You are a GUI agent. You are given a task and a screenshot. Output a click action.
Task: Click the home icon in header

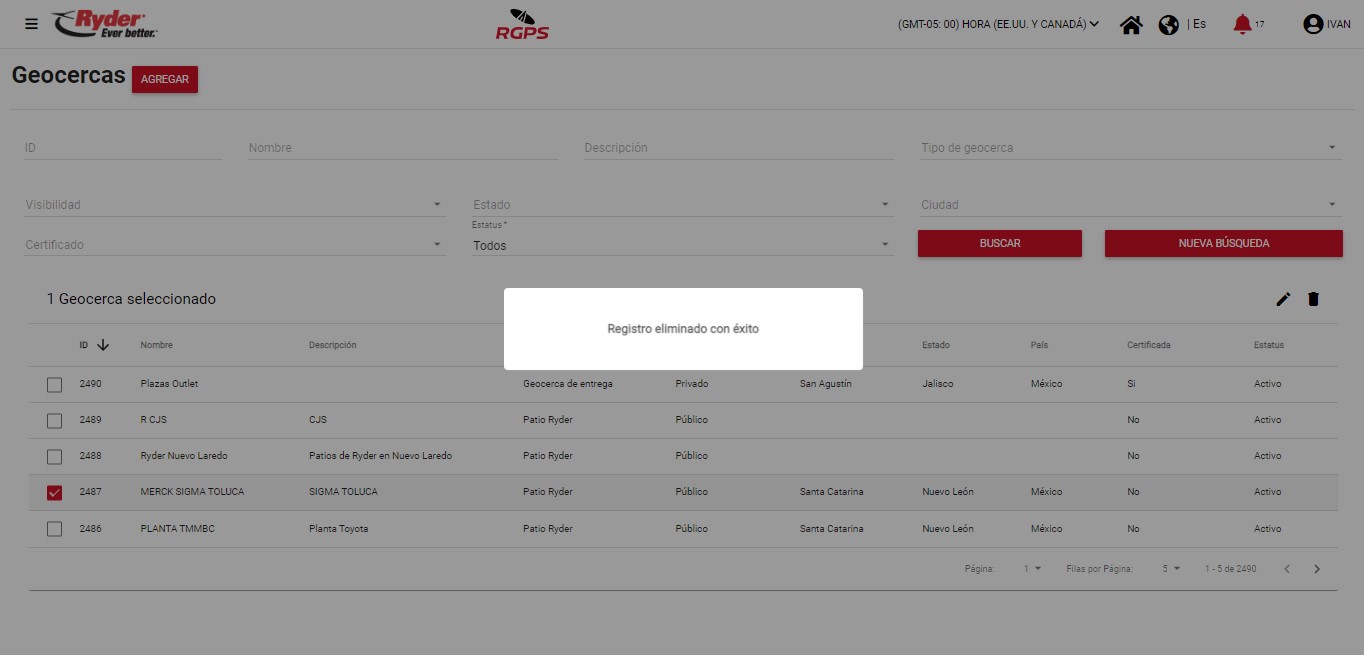[1131, 25]
